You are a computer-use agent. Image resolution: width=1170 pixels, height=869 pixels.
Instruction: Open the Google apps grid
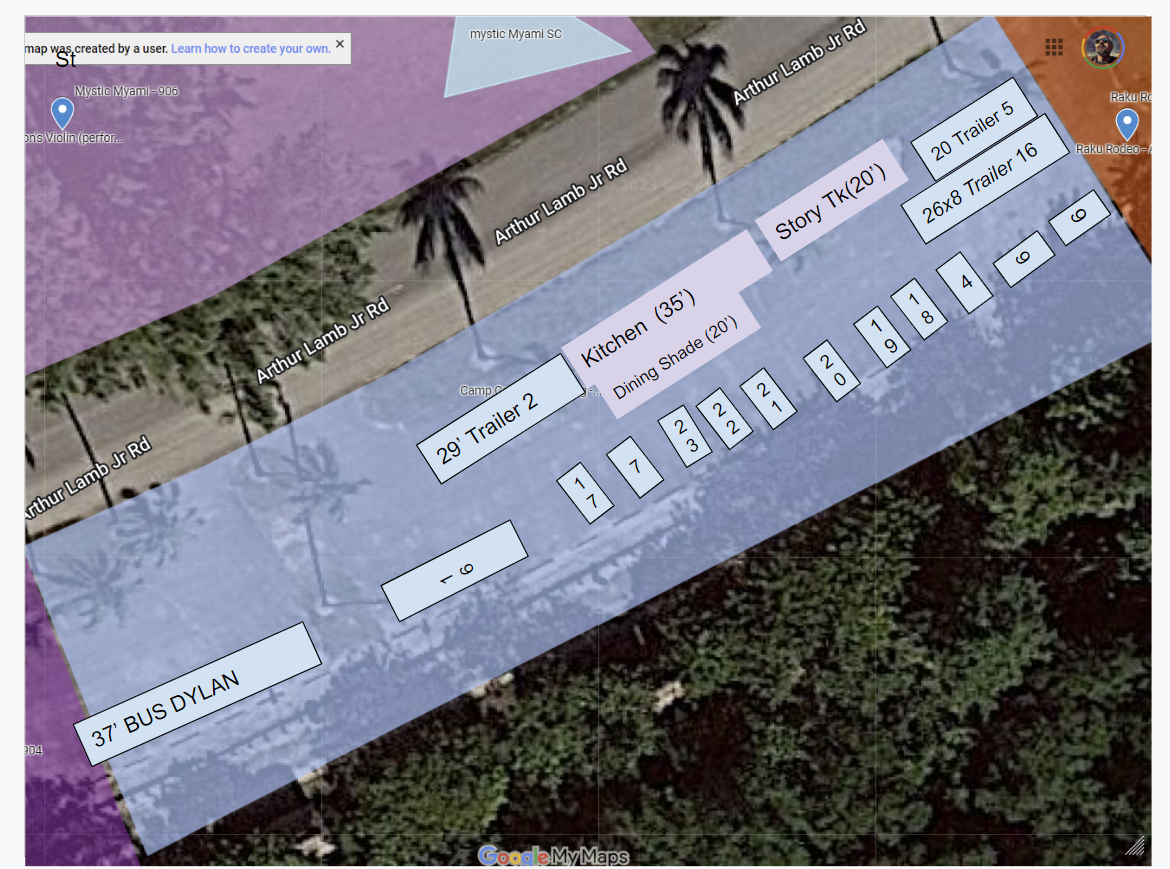coord(1053,47)
